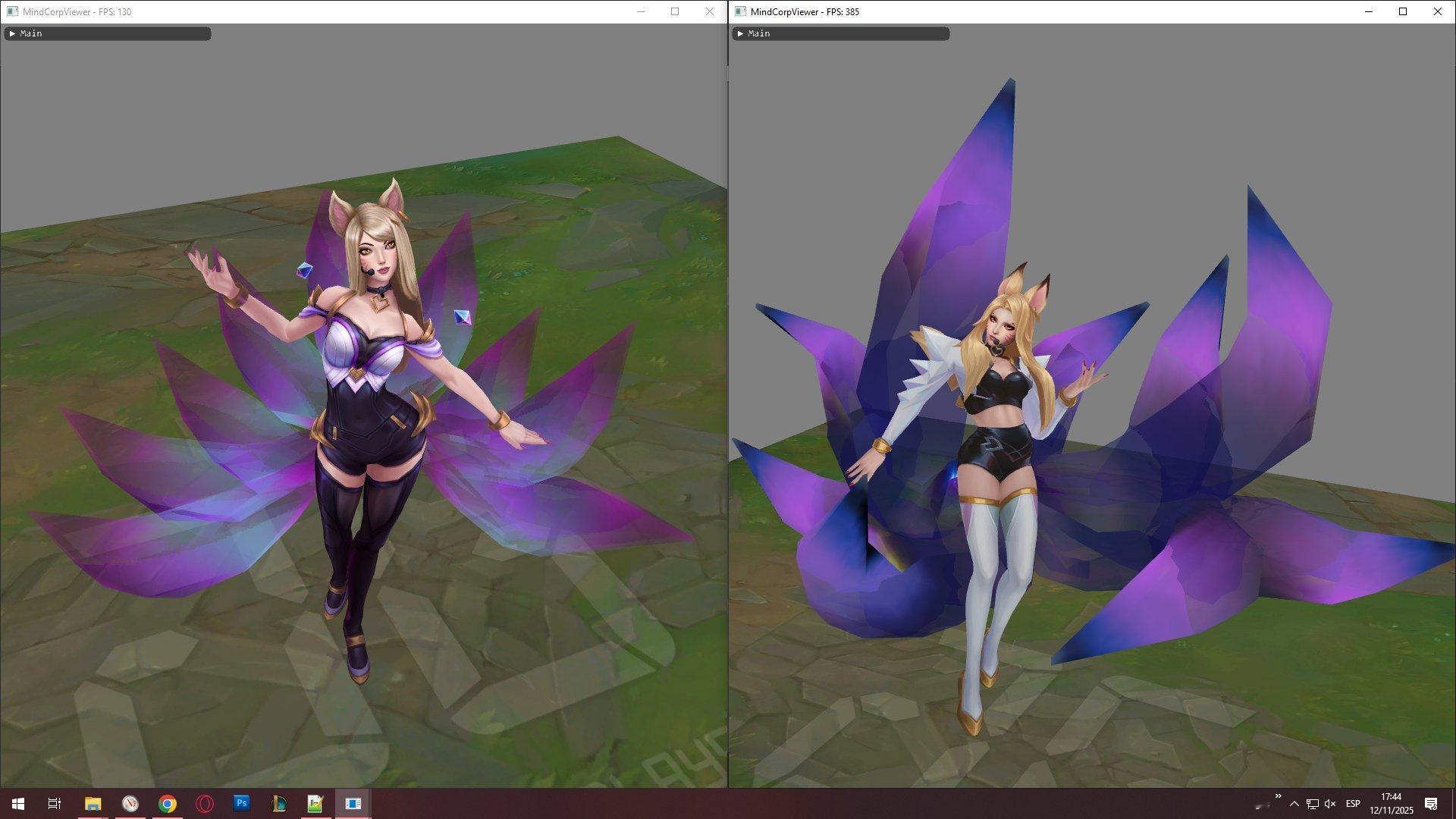
Task: Launch Google Chrome from the taskbar
Action: (x=168, y=804)
